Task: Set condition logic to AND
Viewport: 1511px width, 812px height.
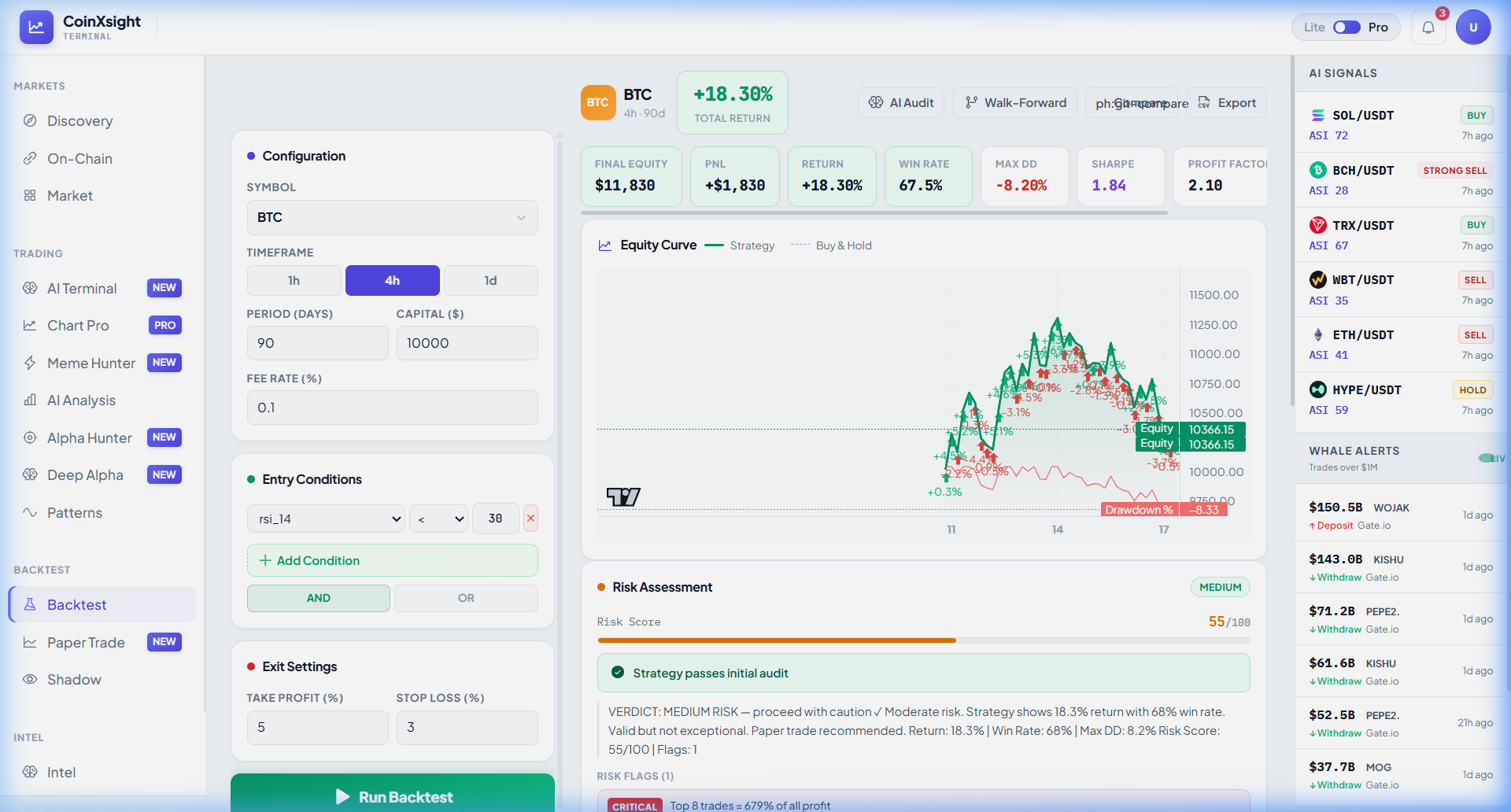Action: [318, 598]
